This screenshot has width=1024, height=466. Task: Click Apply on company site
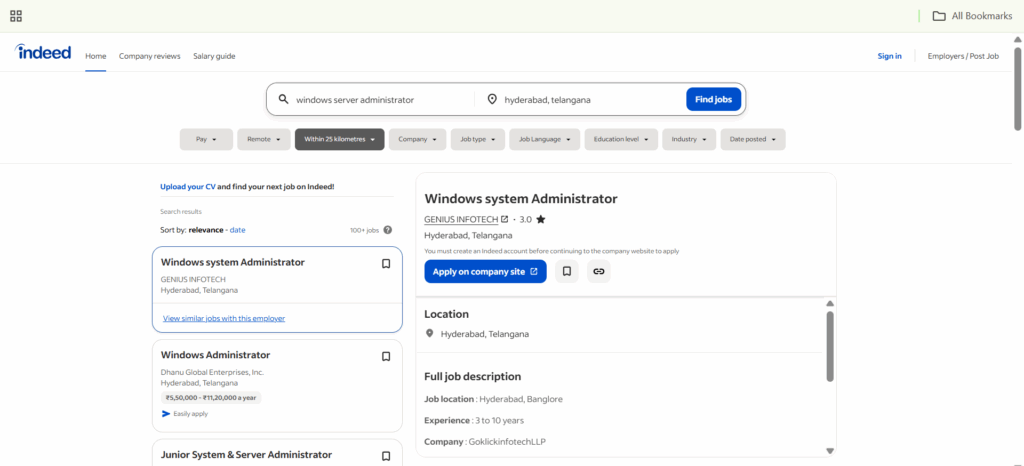coord(485,271)
